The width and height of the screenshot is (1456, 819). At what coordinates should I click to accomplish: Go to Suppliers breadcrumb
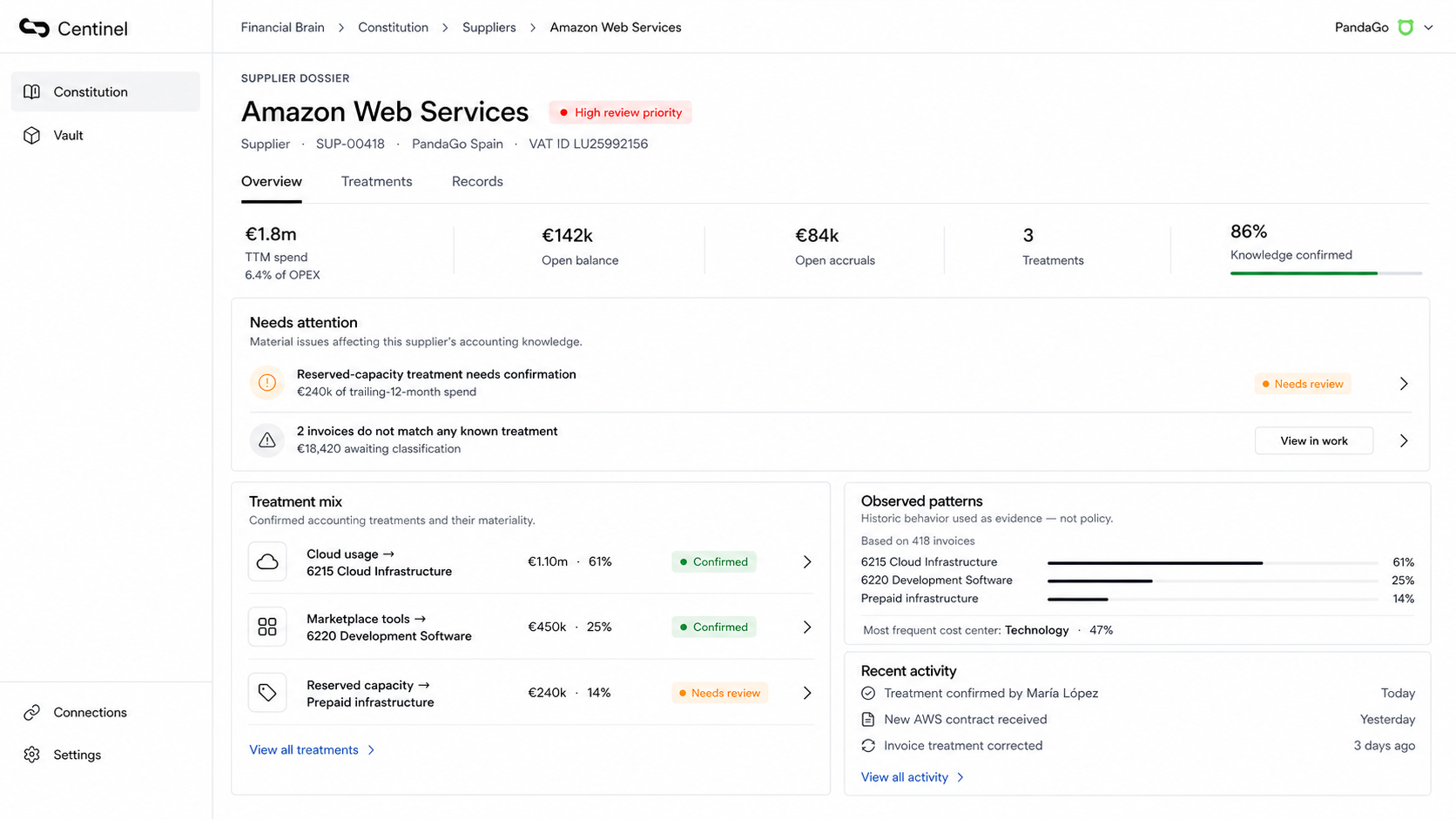tap(489, 27)
